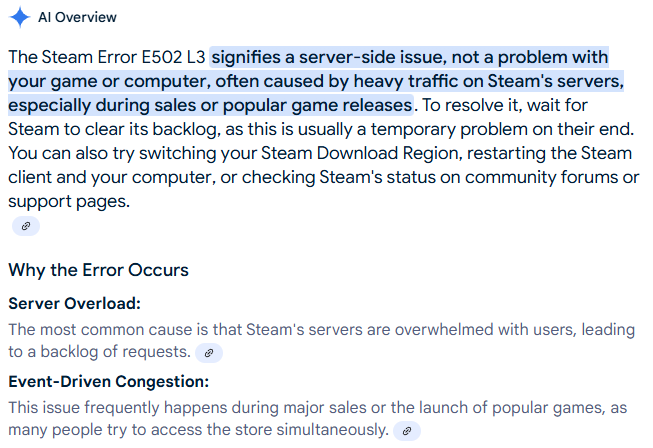Open source link icon after "backlog of requests"
This screenshot has width=653, height=448.
pos(209,353)
